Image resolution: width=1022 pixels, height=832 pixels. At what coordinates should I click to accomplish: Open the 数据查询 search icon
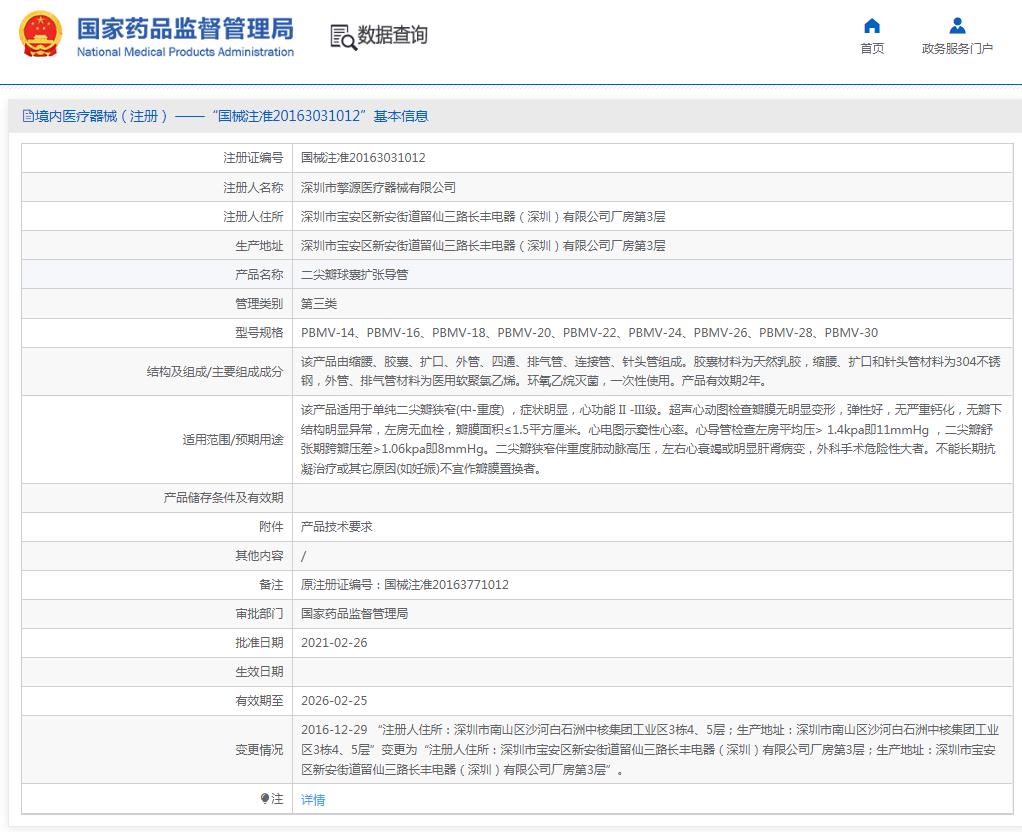point(343,37)
